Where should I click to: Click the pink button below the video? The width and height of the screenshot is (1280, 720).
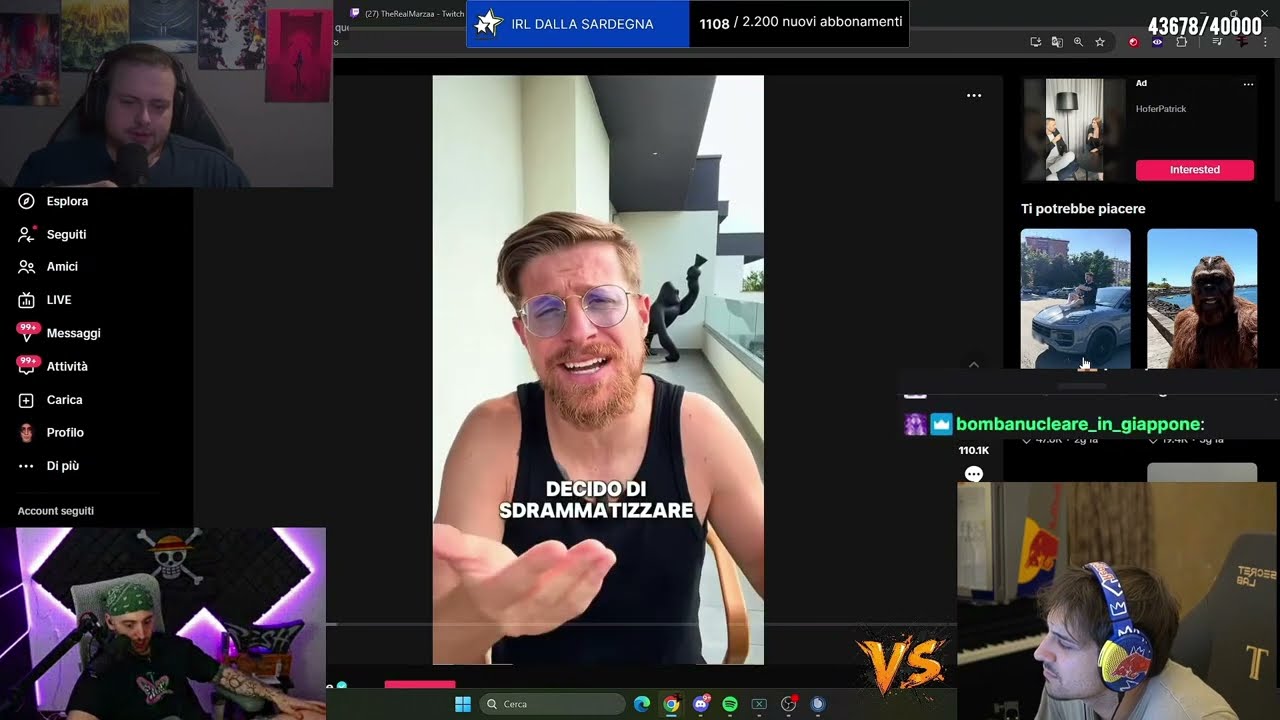(420, 685)
